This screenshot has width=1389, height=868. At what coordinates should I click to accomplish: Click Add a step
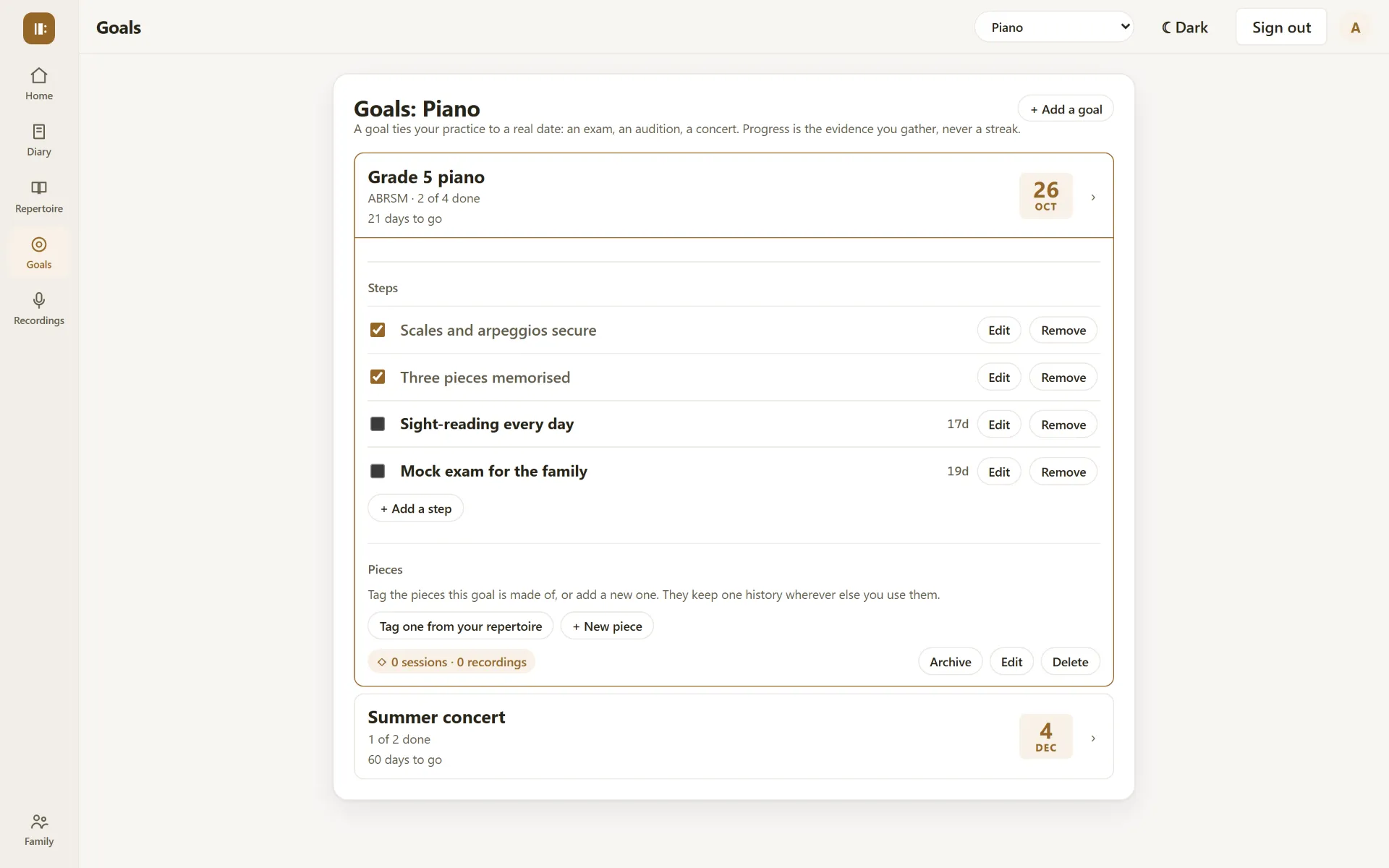pyautogui.click(x=416, y=509)
